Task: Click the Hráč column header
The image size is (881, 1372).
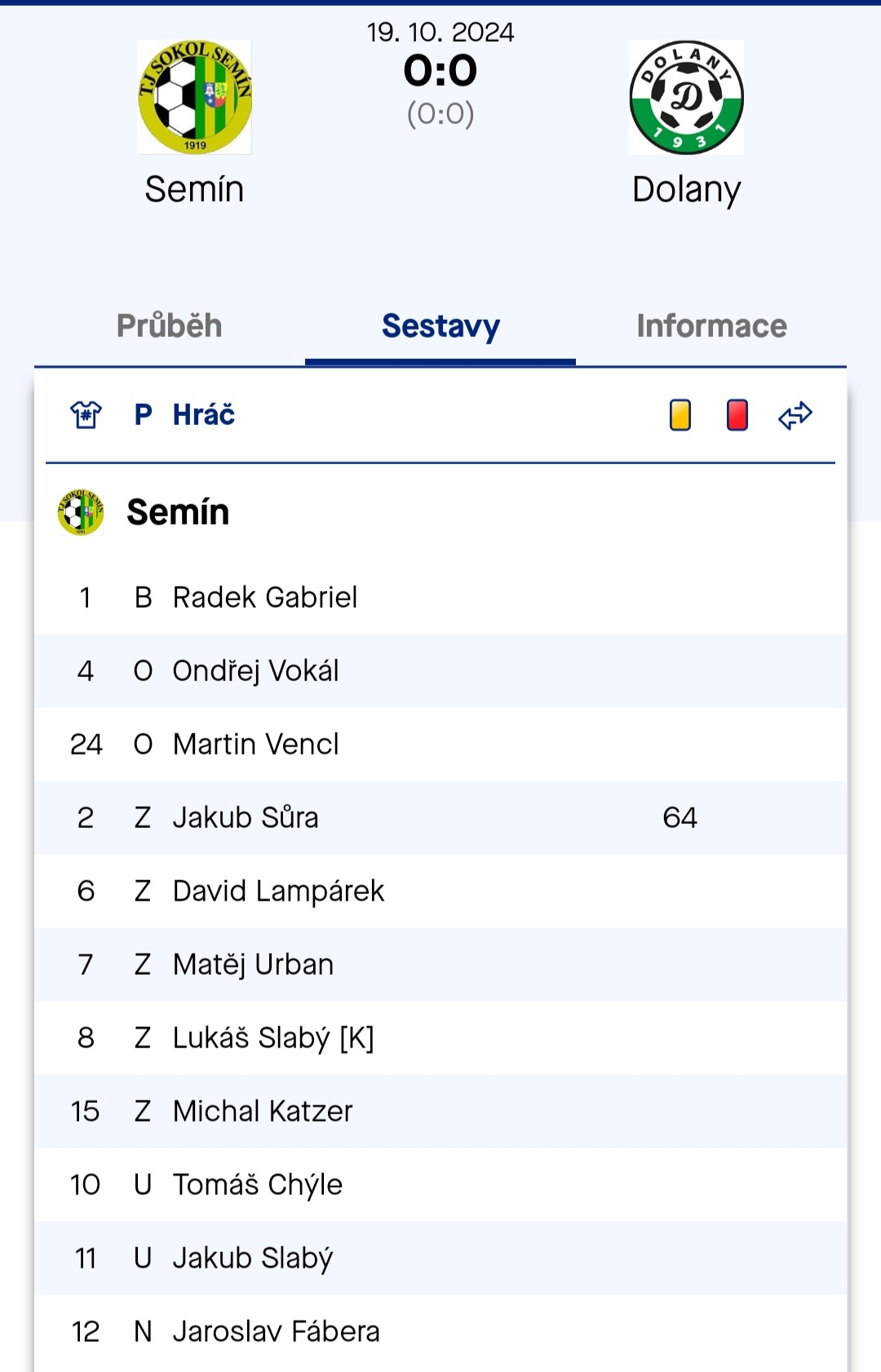Action: (204, 415)
